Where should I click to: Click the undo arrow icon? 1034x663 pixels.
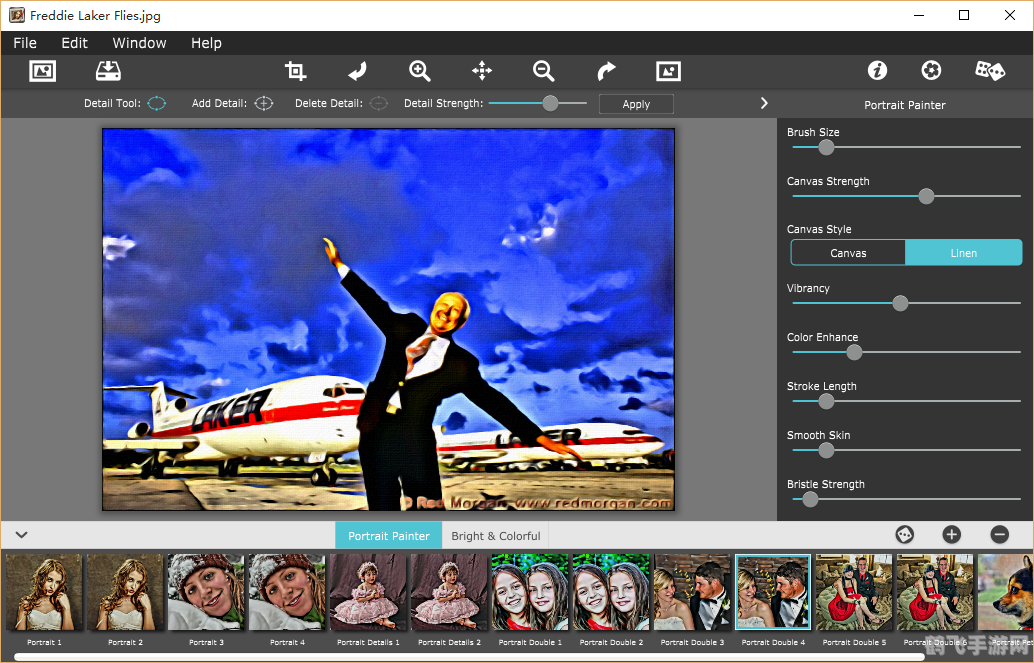click(357, 71)
